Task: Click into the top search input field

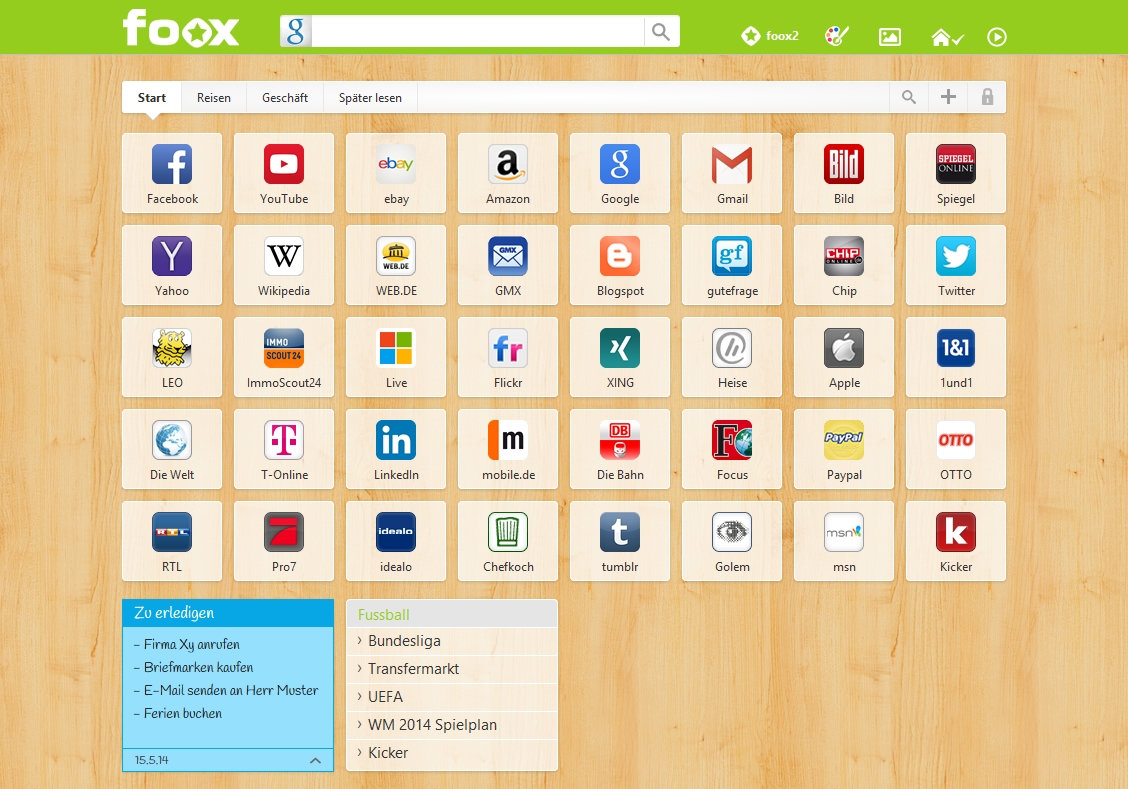Action: click(x=477, y=31)
